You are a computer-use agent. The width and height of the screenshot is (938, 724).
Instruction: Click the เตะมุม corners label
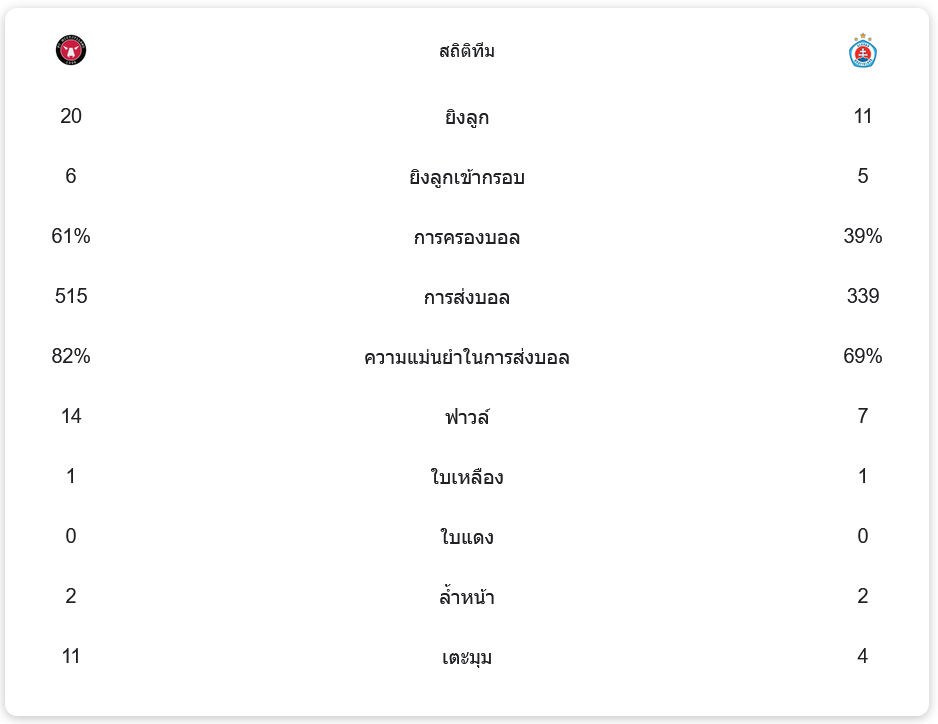(x=467, y=657)
